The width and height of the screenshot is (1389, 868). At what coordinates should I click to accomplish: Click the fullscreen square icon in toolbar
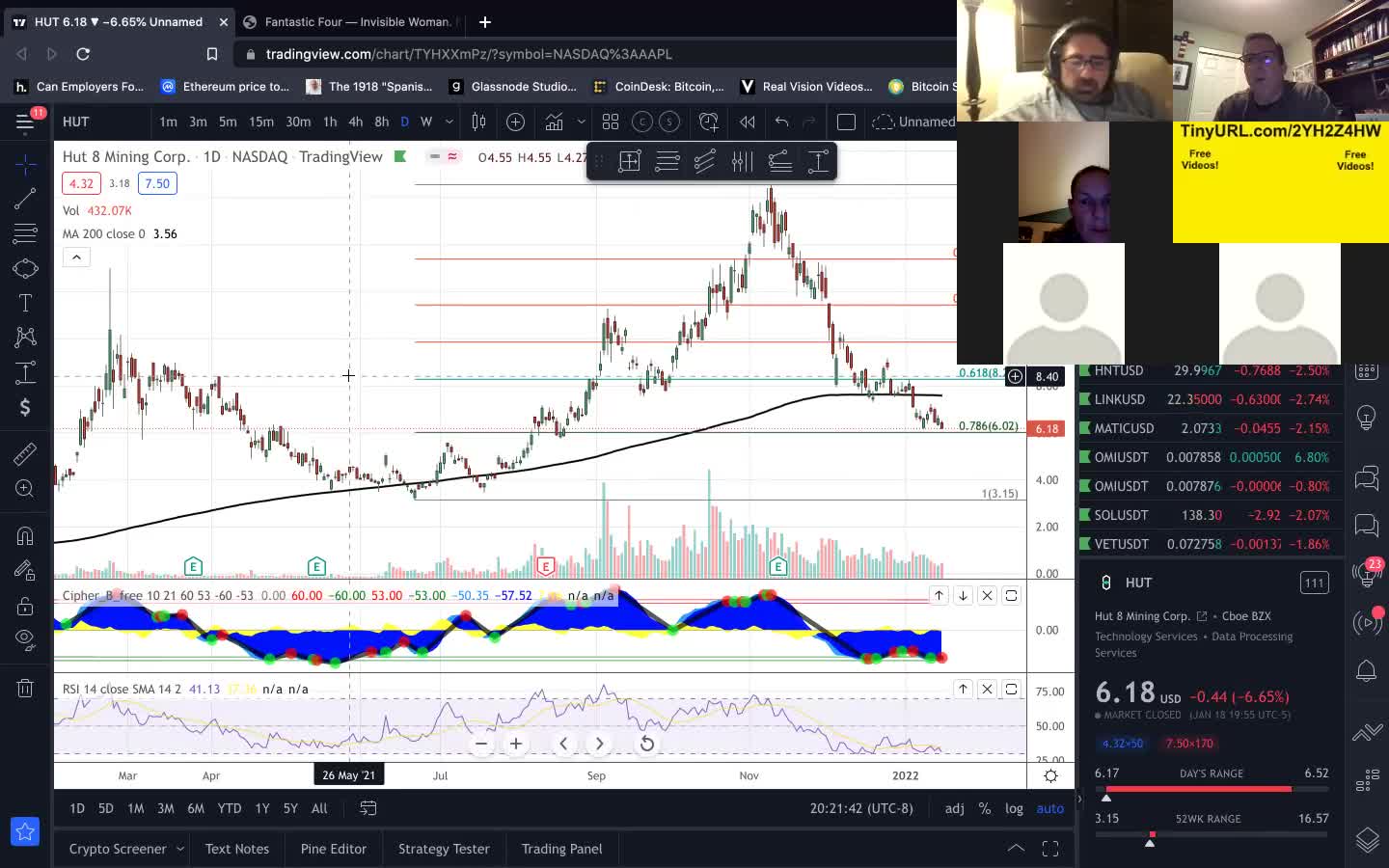tap(846, 122)
